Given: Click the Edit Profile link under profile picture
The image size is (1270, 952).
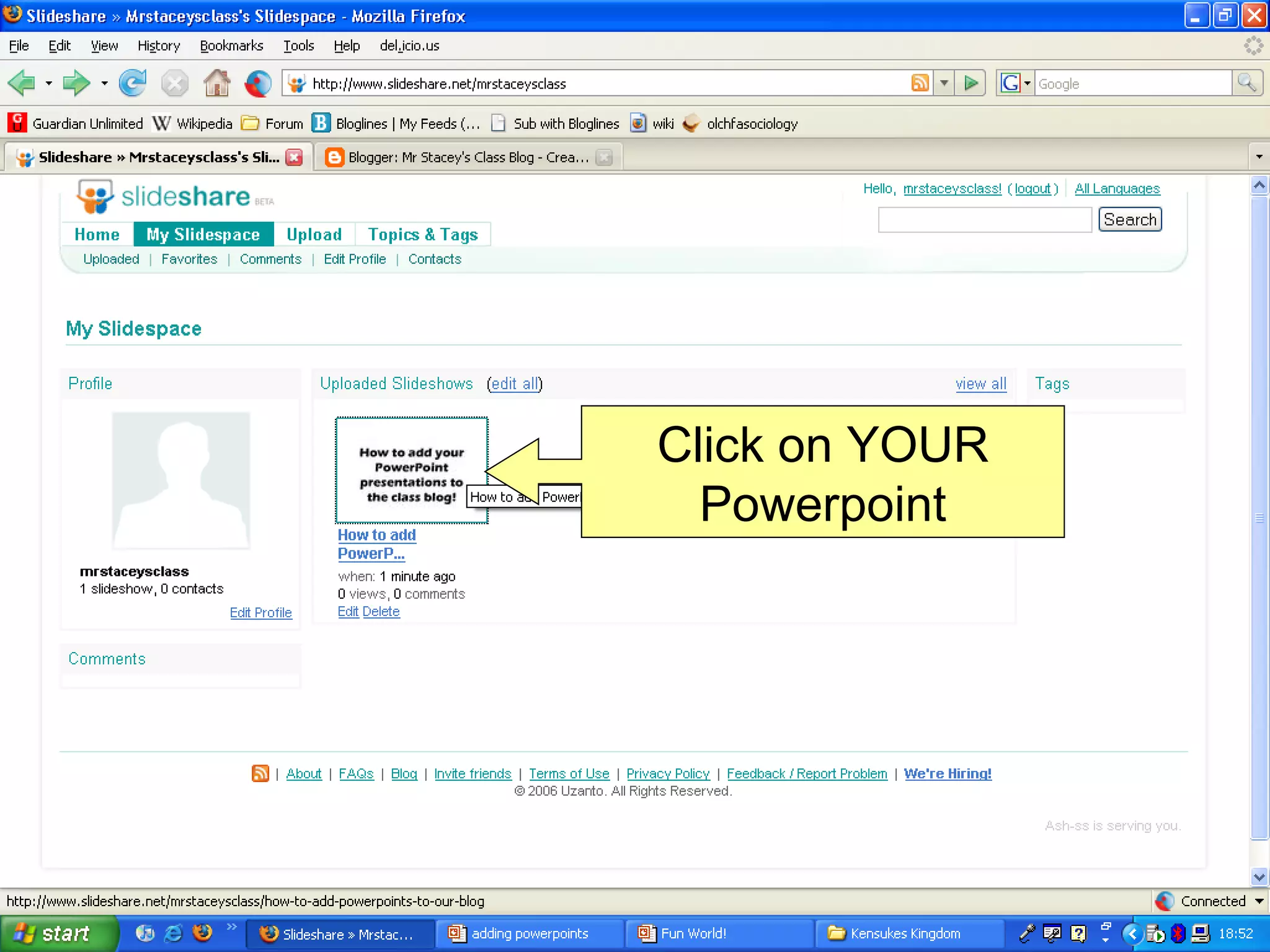Looking at the screenshot, I should click(x=260, y=612).
